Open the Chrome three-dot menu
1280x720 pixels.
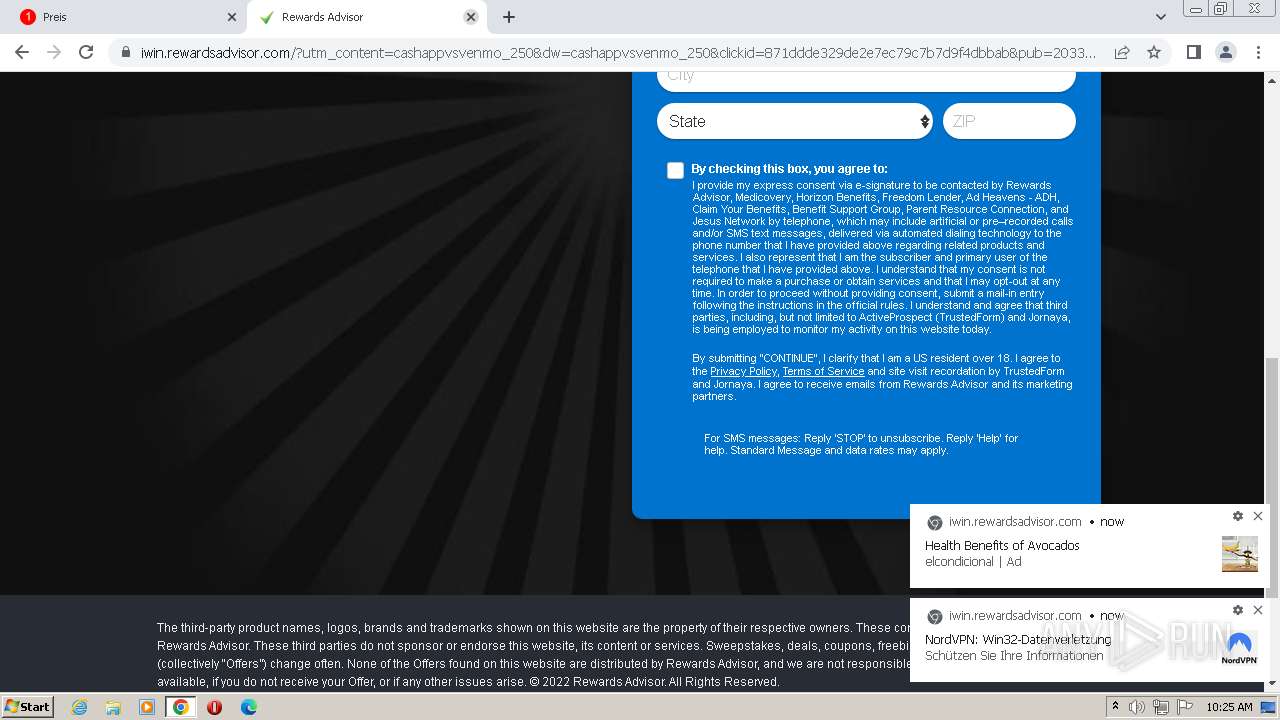pos(1258,52)
